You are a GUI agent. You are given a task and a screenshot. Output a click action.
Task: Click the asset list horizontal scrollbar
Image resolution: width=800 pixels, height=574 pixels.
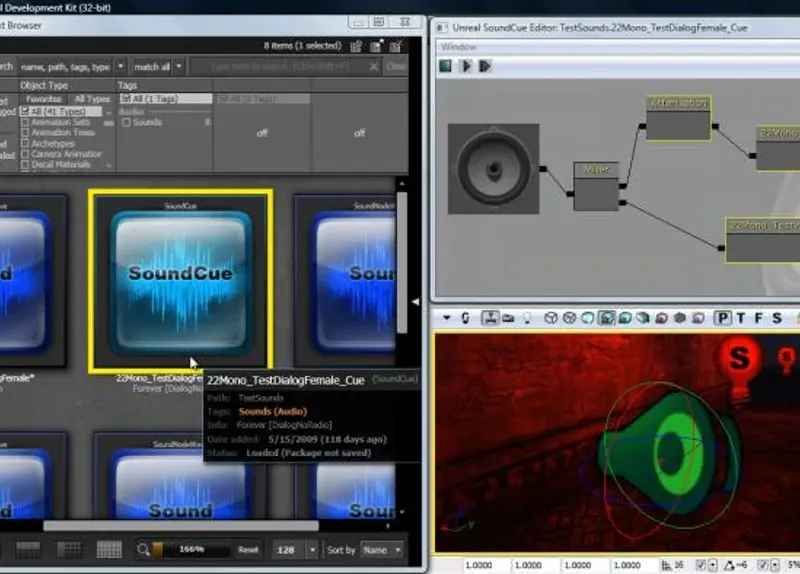point(181,526)
